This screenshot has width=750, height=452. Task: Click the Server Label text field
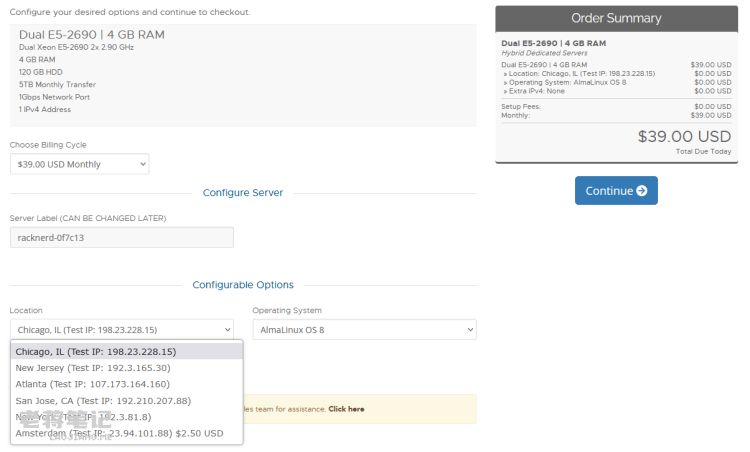[121, 237]
